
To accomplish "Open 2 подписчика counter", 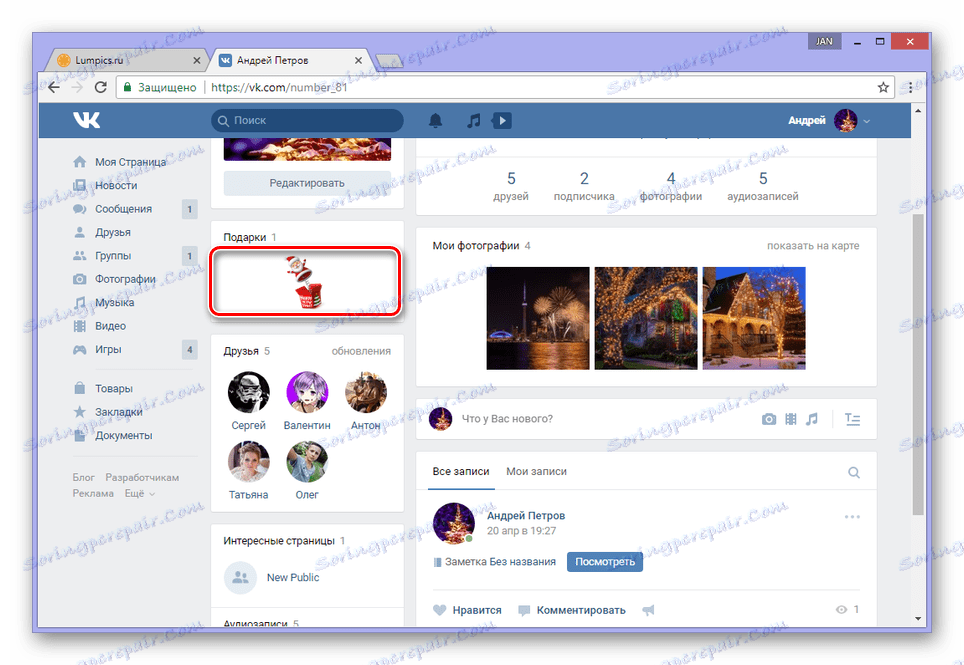I will click(584, 186).
